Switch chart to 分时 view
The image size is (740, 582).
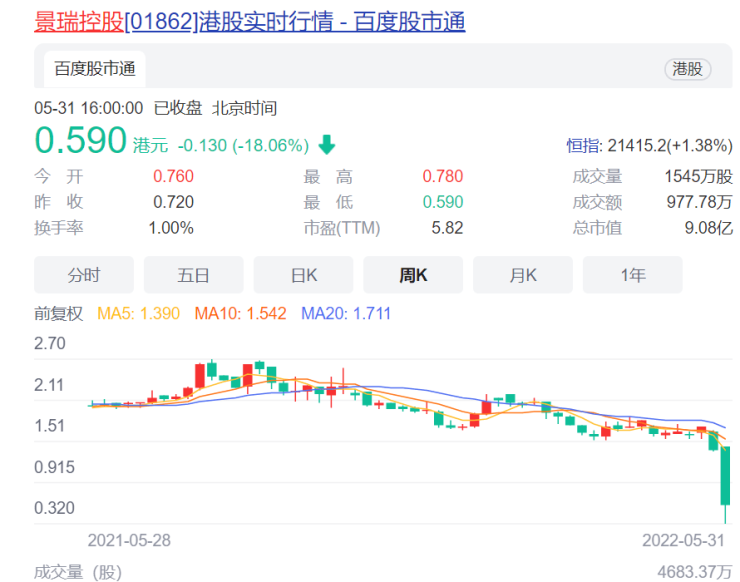tap(84, 275)
